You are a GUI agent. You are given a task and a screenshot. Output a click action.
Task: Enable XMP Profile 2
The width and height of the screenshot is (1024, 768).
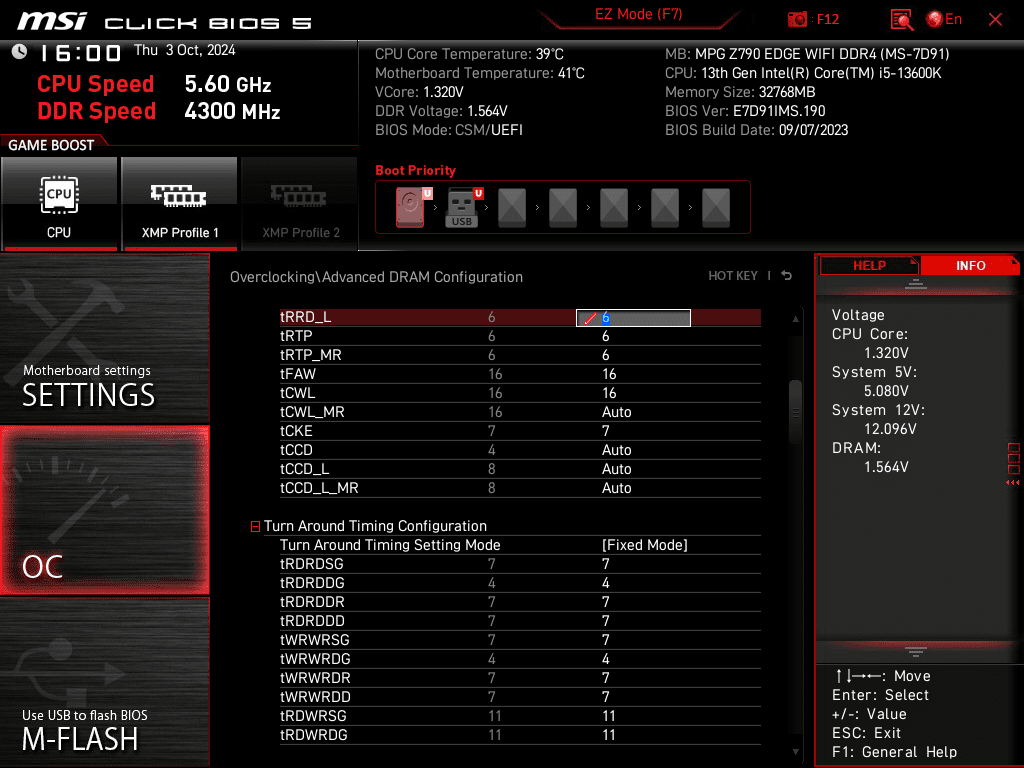(x=300, y=204)
